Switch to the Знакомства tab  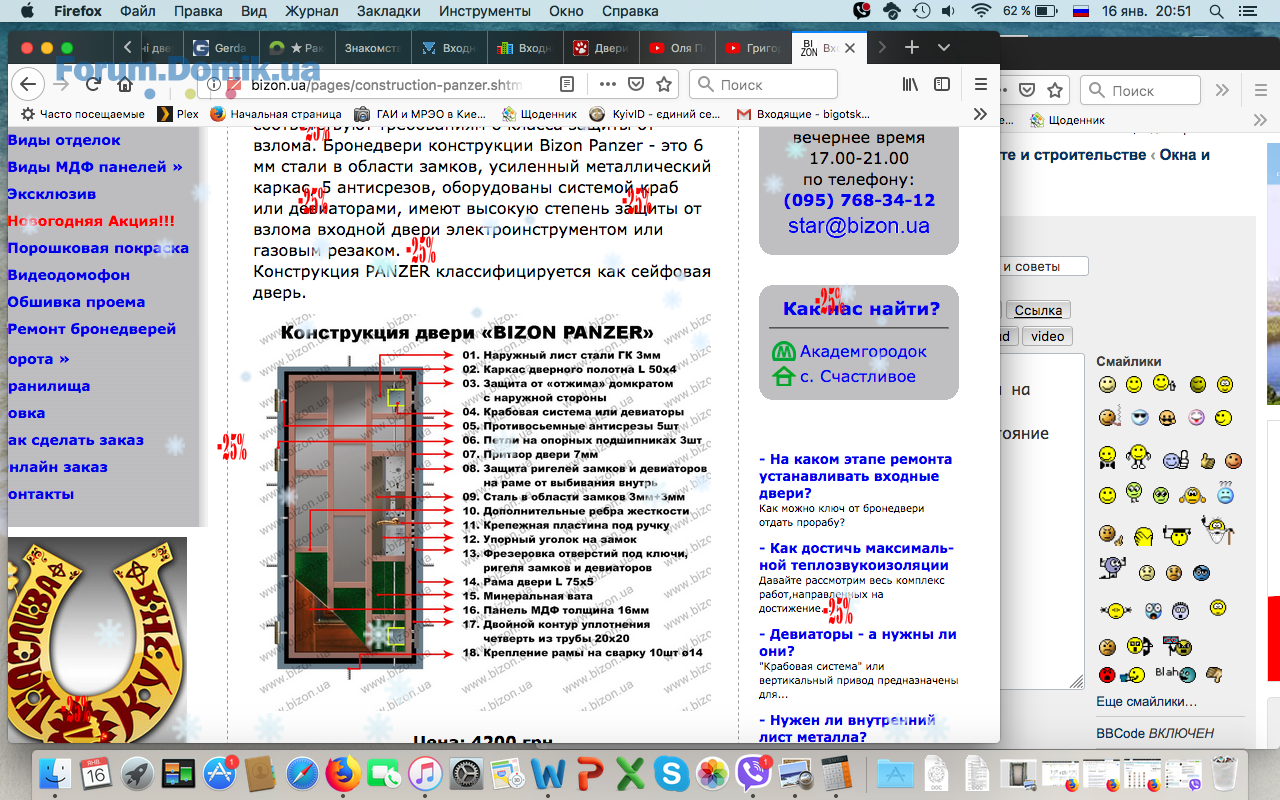pyautogui.click(x=372, y=48)
